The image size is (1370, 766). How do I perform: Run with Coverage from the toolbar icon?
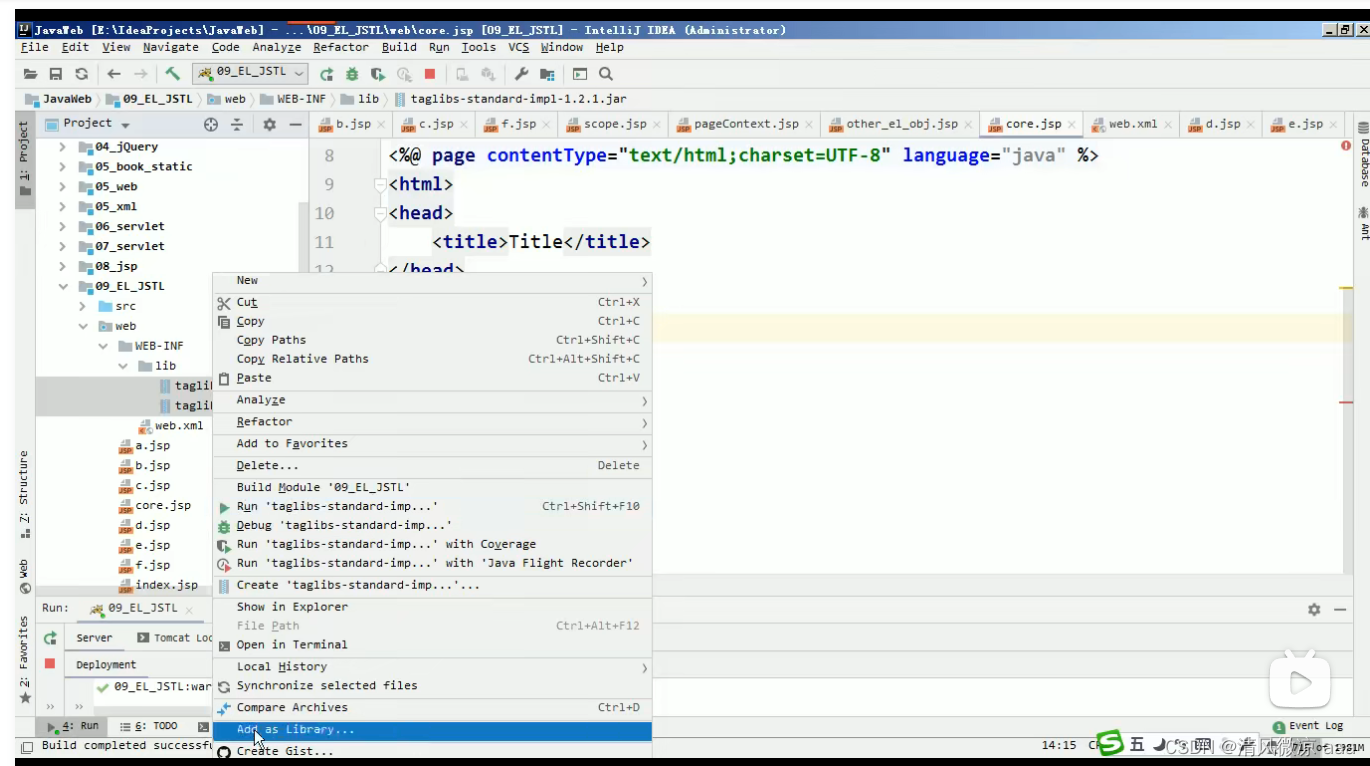pyautogui.click(x=378, y=74)
